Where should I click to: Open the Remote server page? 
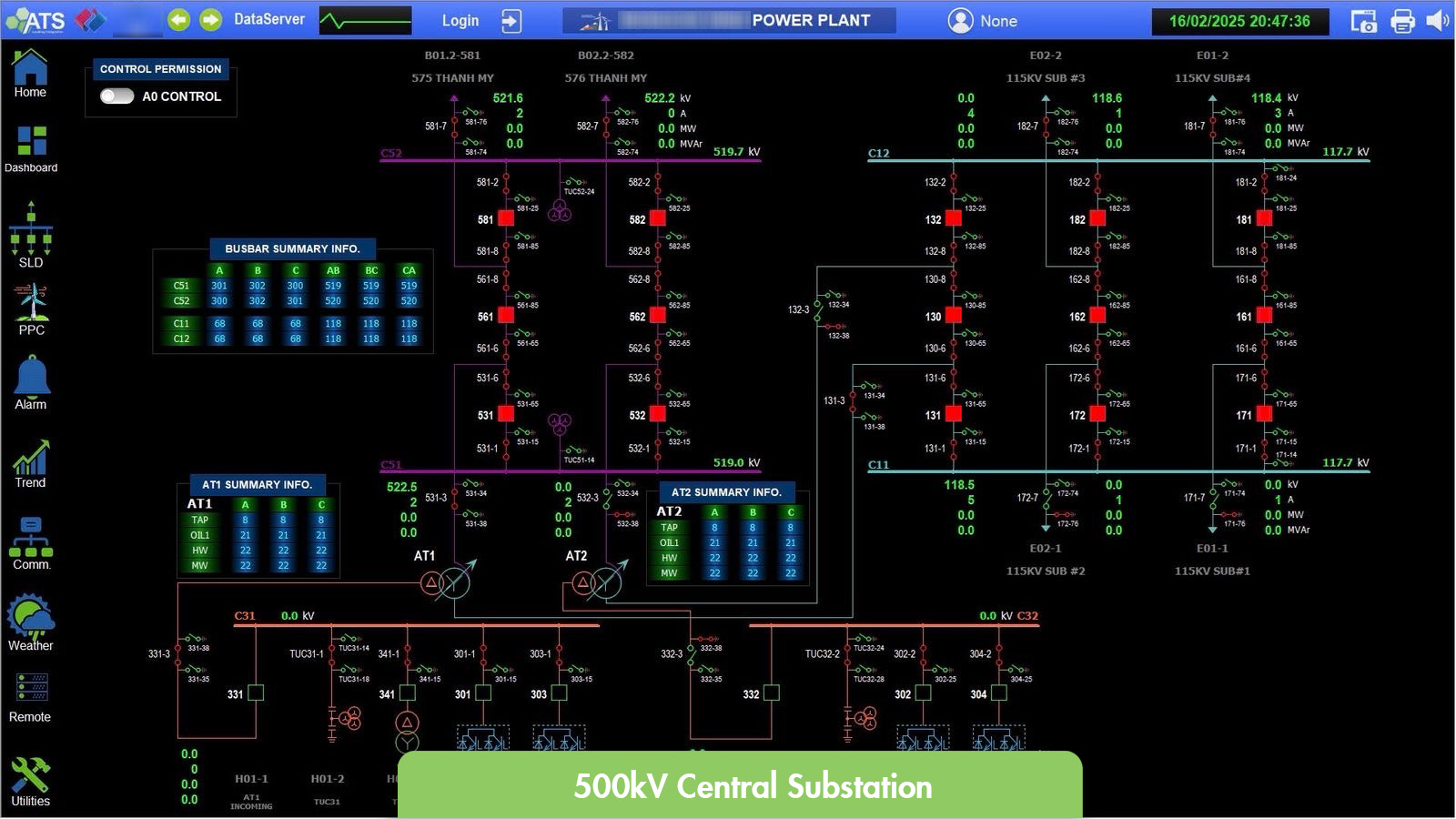(x=31, y=696)
